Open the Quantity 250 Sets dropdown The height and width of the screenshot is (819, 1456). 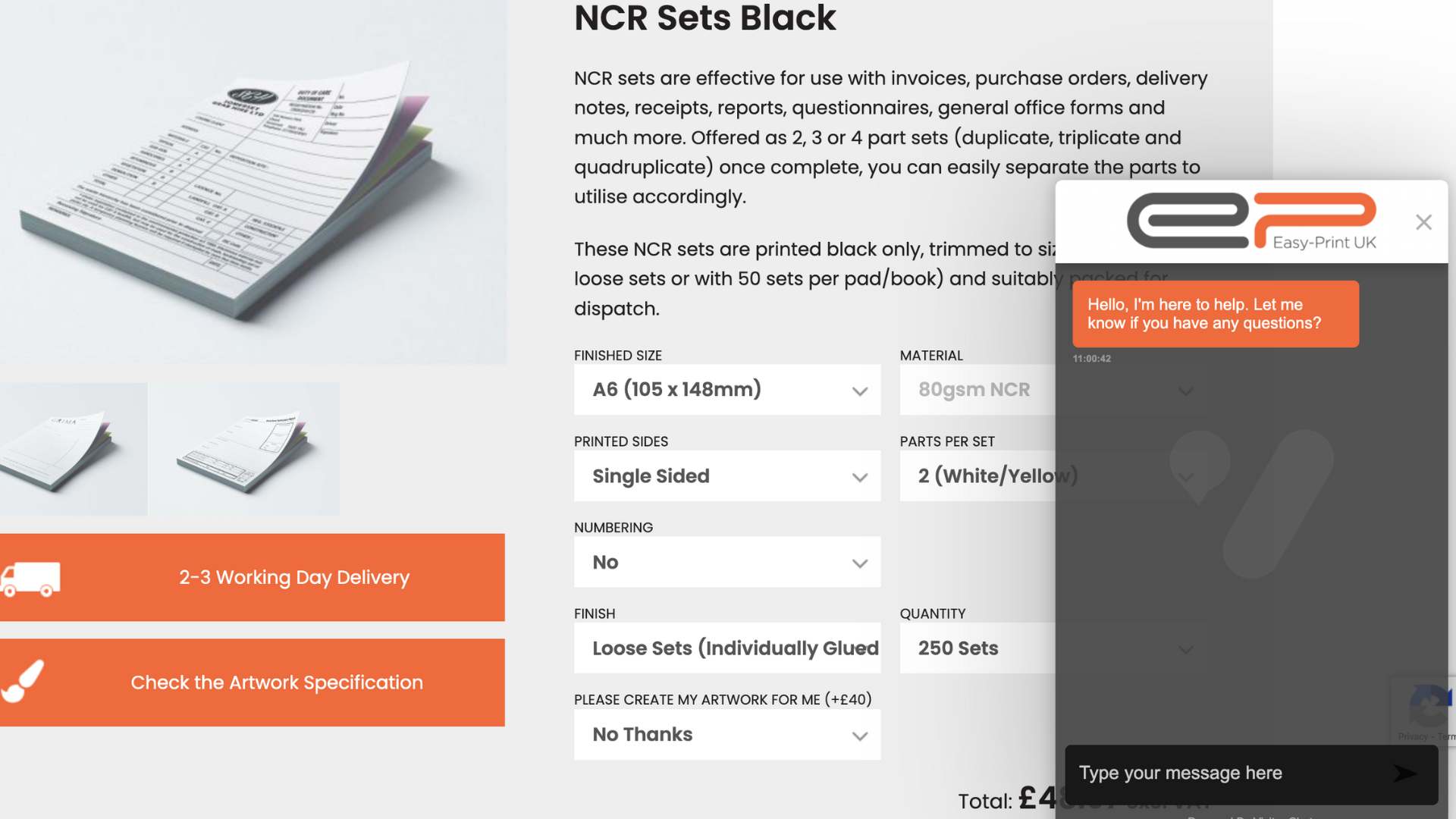click(977, 648)
